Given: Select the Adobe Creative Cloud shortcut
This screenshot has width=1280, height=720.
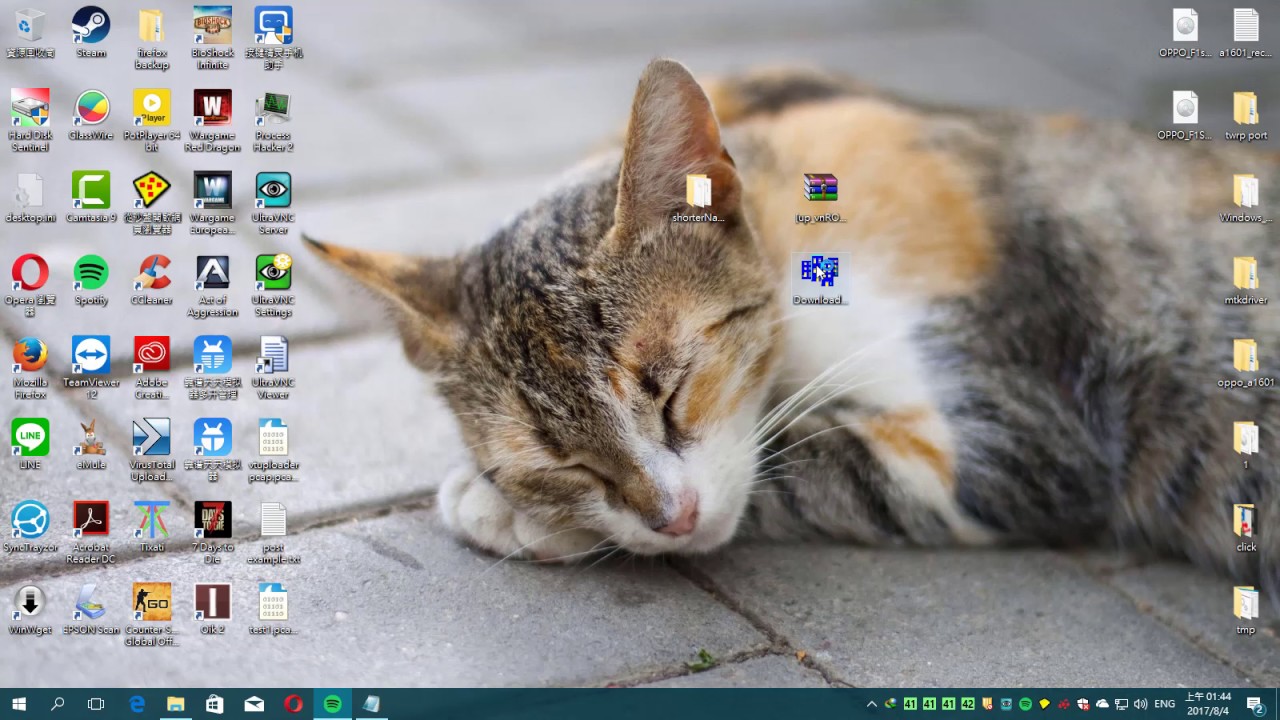Looking at the screenshot, I should click(152, 367).
